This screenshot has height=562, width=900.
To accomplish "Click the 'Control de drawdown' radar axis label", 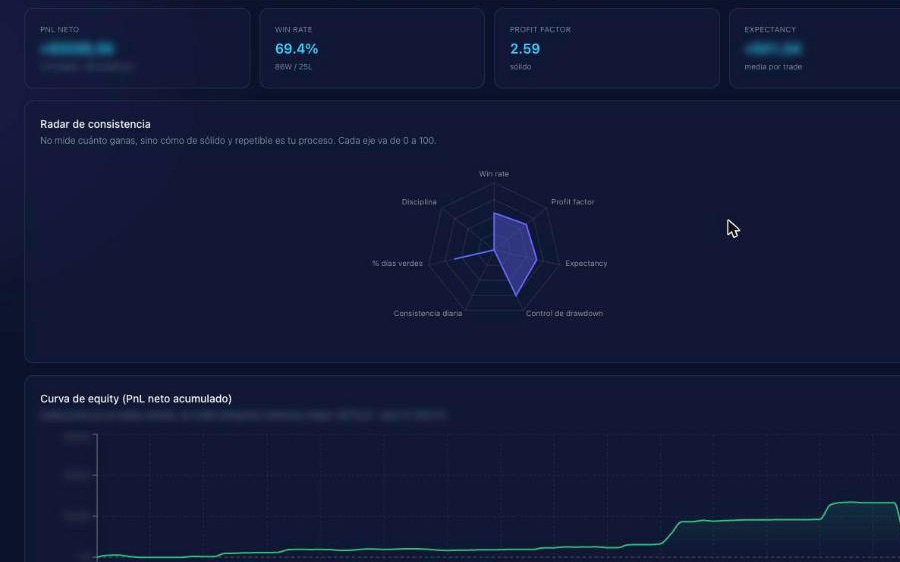I will pyautogui.click(x=564, y=313).
